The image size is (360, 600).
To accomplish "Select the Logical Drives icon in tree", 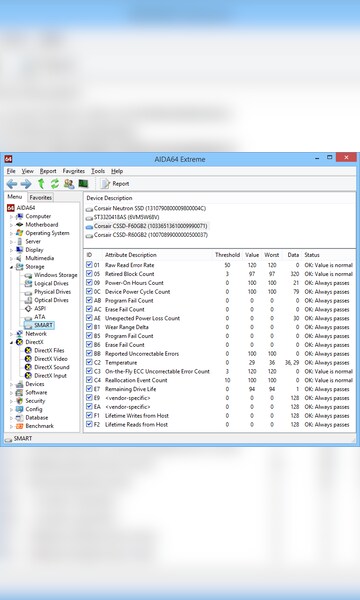I will pyautogui.click(x=28, y=284).
